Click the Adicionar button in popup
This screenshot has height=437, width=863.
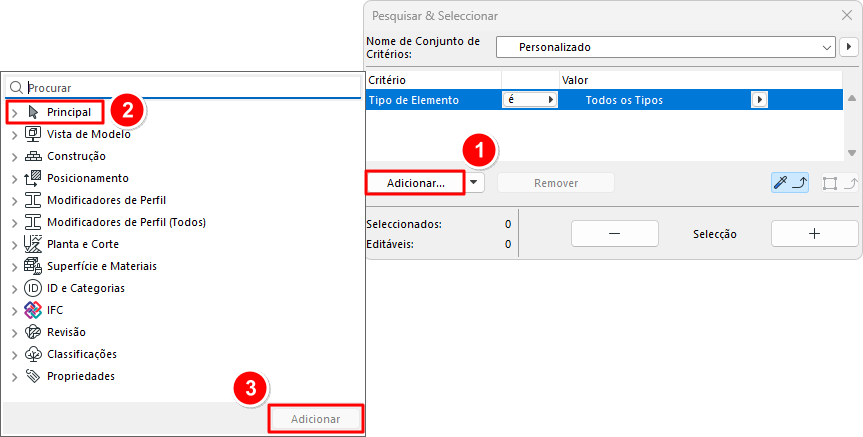(x=315, y=419)
